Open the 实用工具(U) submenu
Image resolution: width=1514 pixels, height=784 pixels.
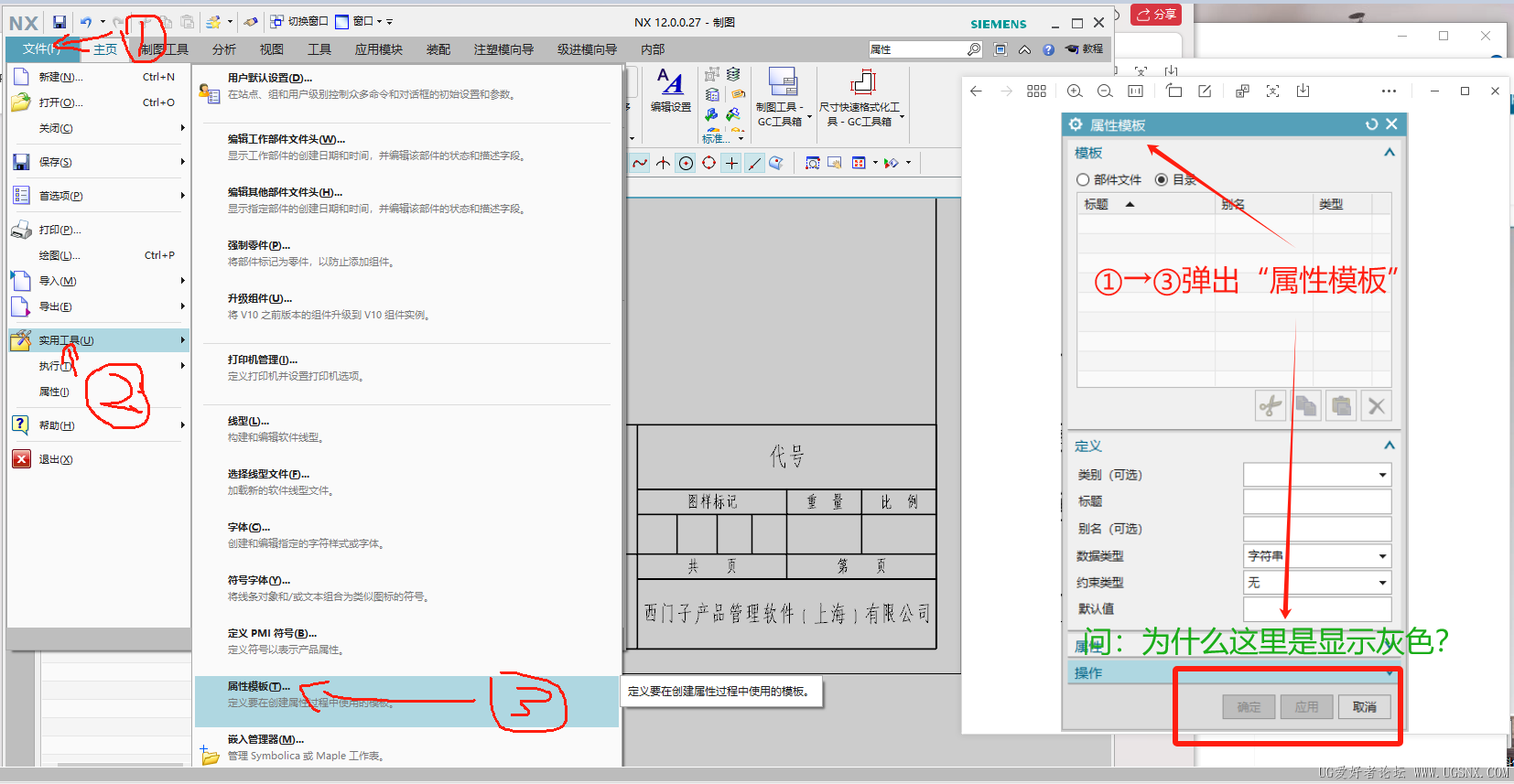click(x=99, y=340)
